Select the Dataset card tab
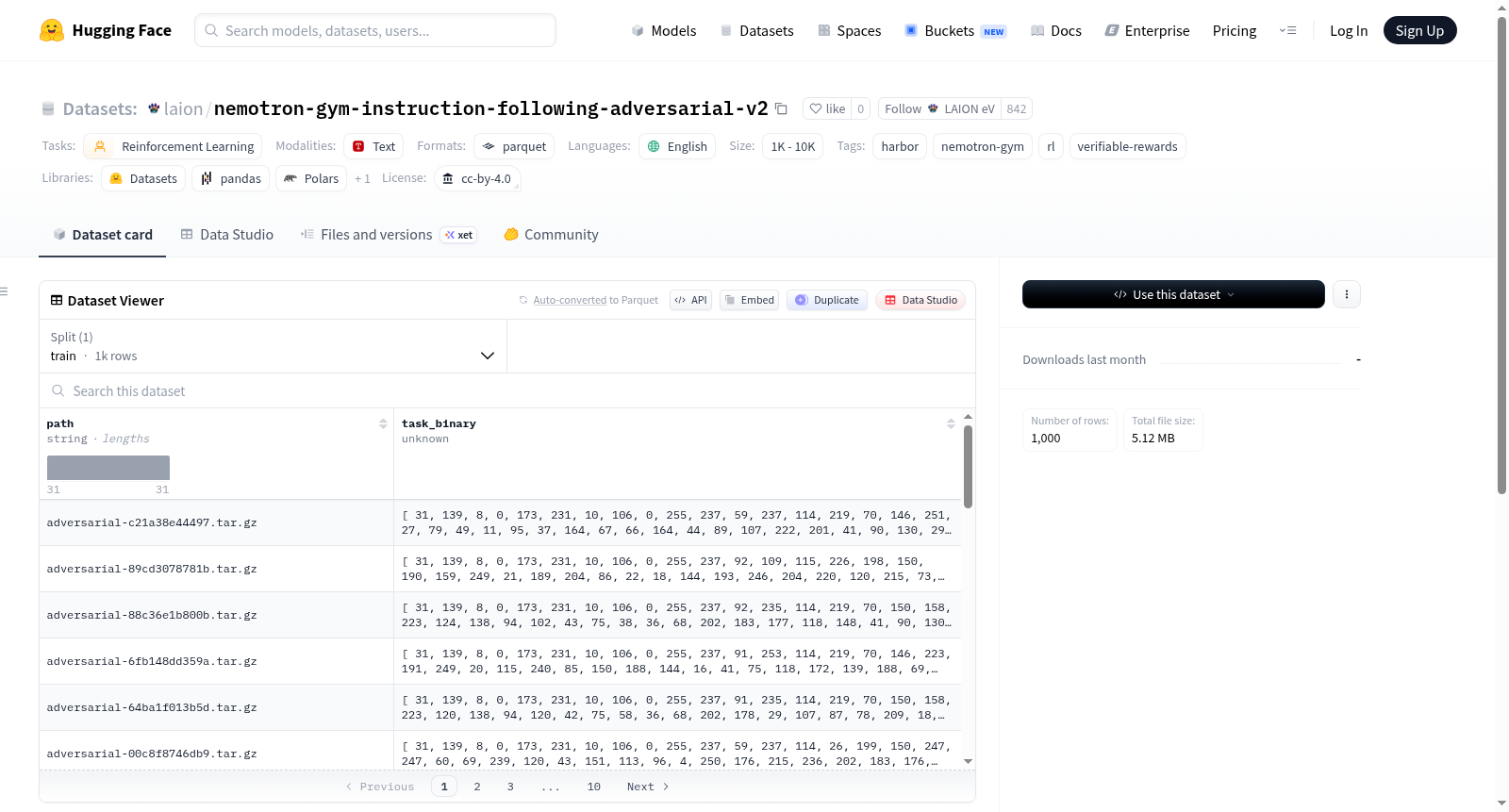Screen dimensions: 1509x812 point(103,235)
